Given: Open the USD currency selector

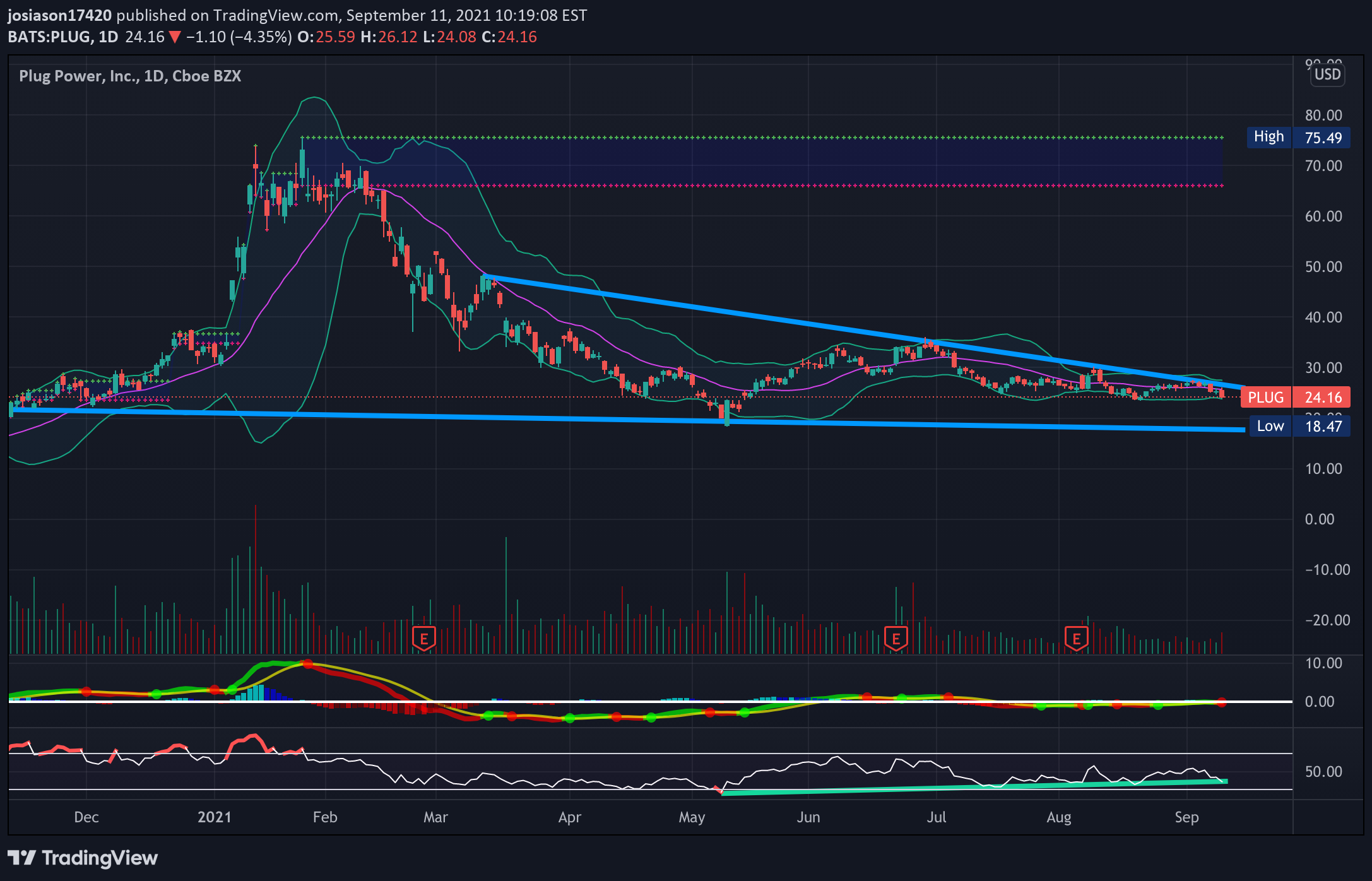Looking at the screenshot, I should click(1327, 74).
